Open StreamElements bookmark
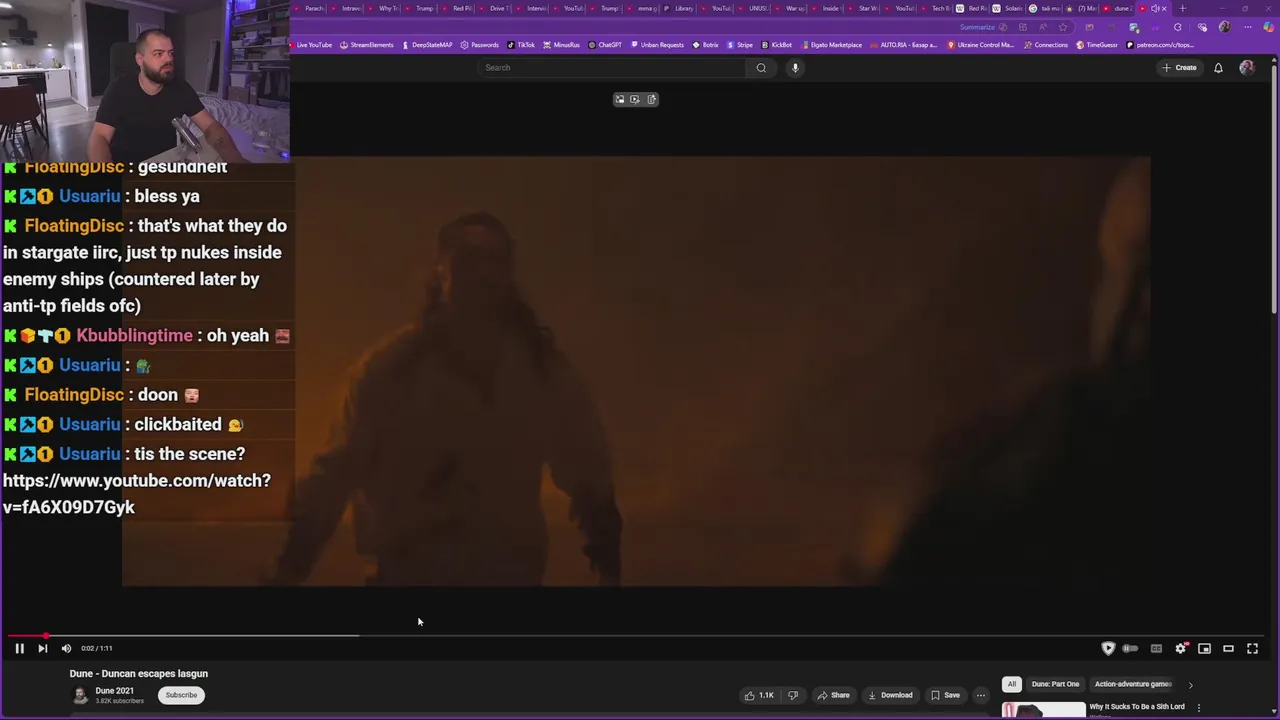Image resolution: width=1280 pixels, height=720 pixels. coord(367,45)
